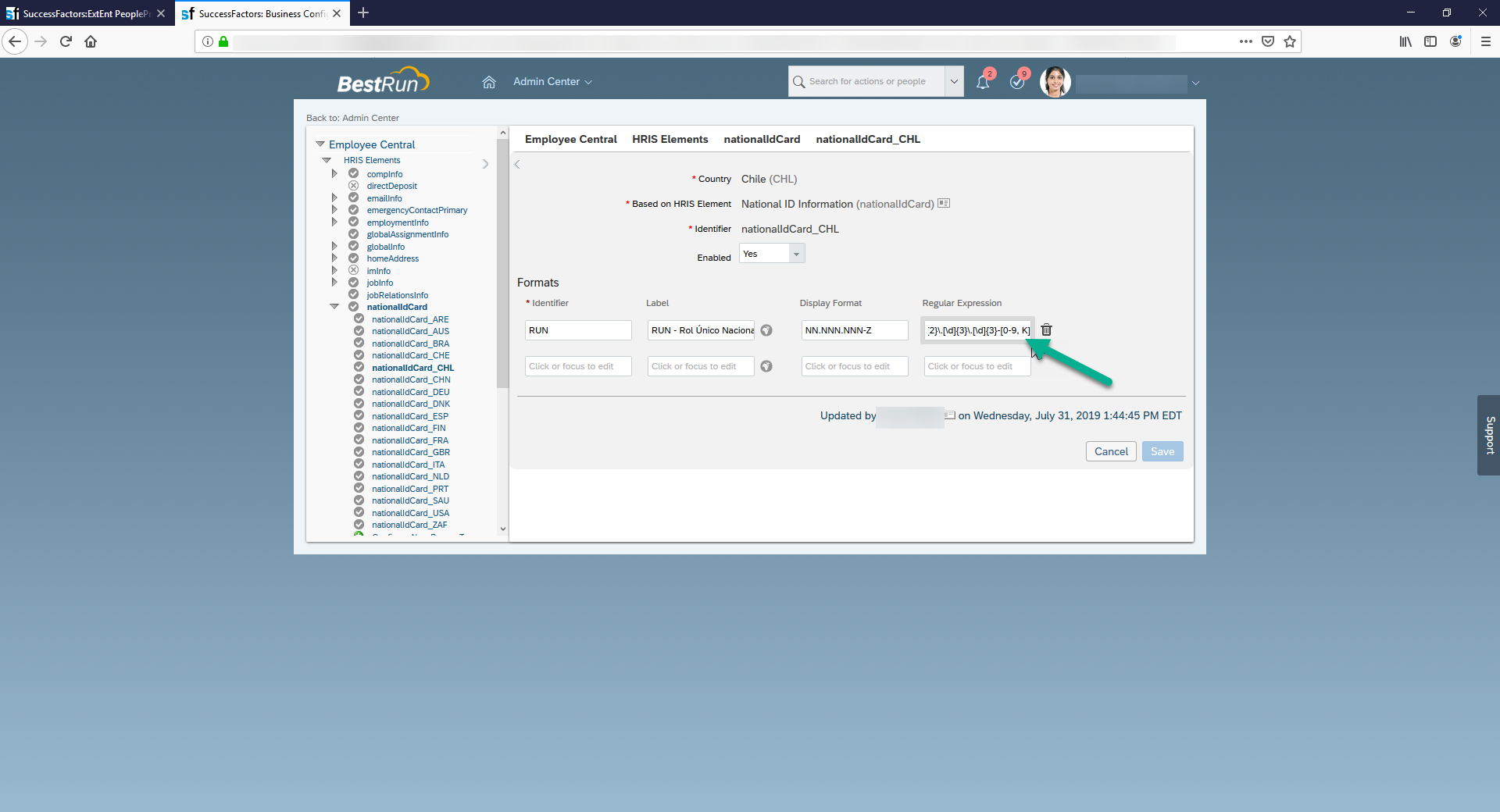Switch to SuccessFactors: Business Confi browser tab
The width and height of the screenshot is (1500, 812).
(262, 13)
